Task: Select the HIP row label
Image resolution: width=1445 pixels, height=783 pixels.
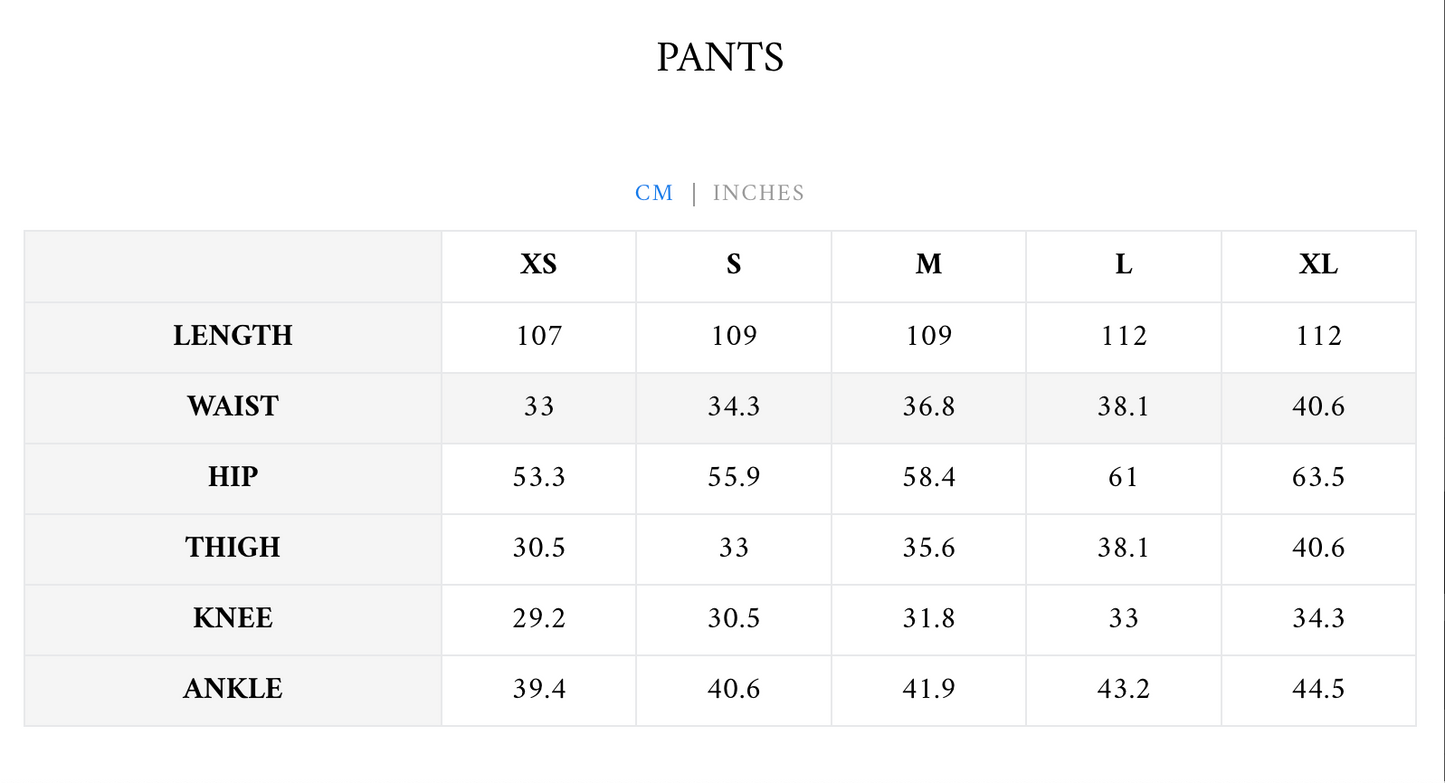Action: [x=233, y=477]
